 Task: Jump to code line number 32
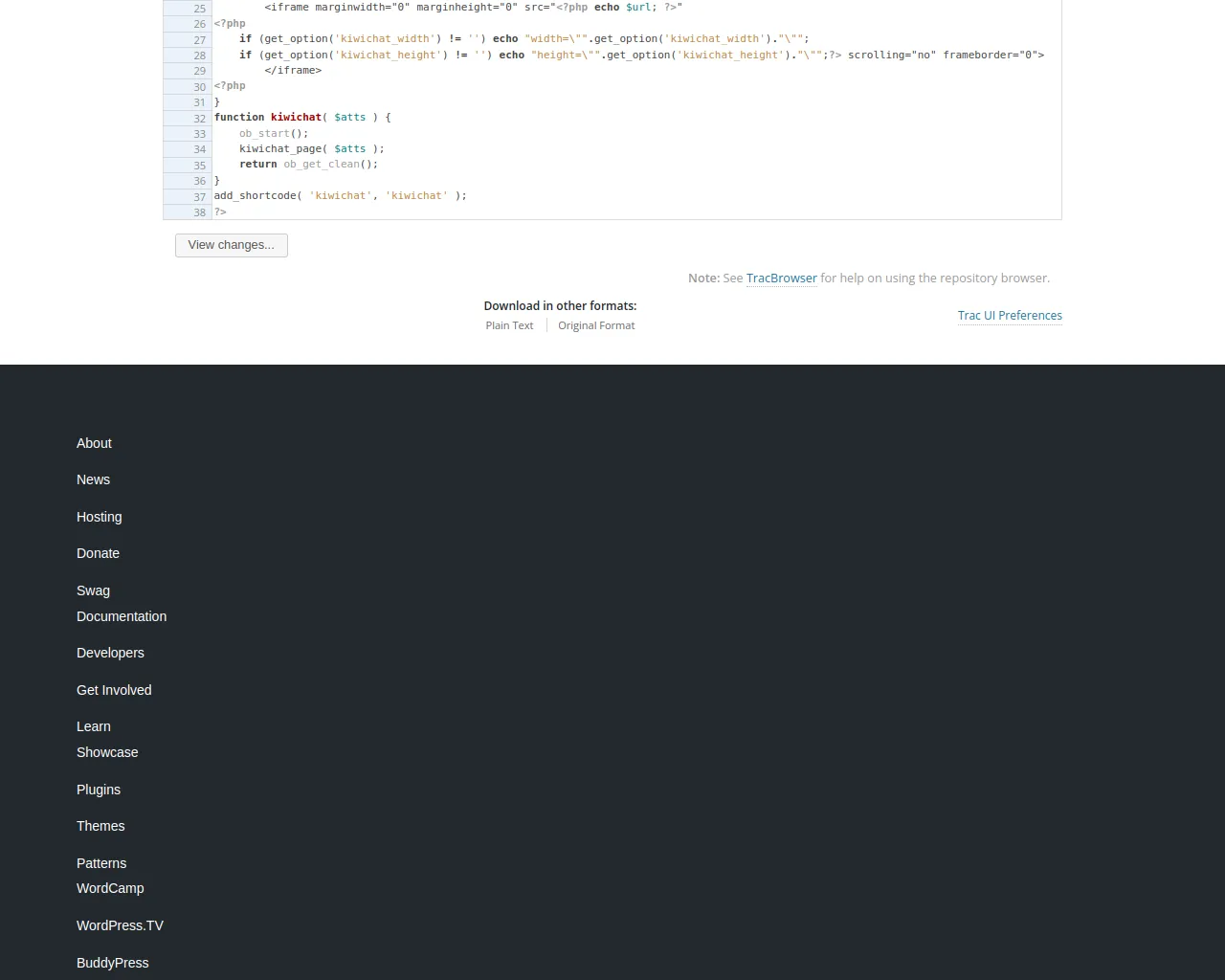click(199, 119)
